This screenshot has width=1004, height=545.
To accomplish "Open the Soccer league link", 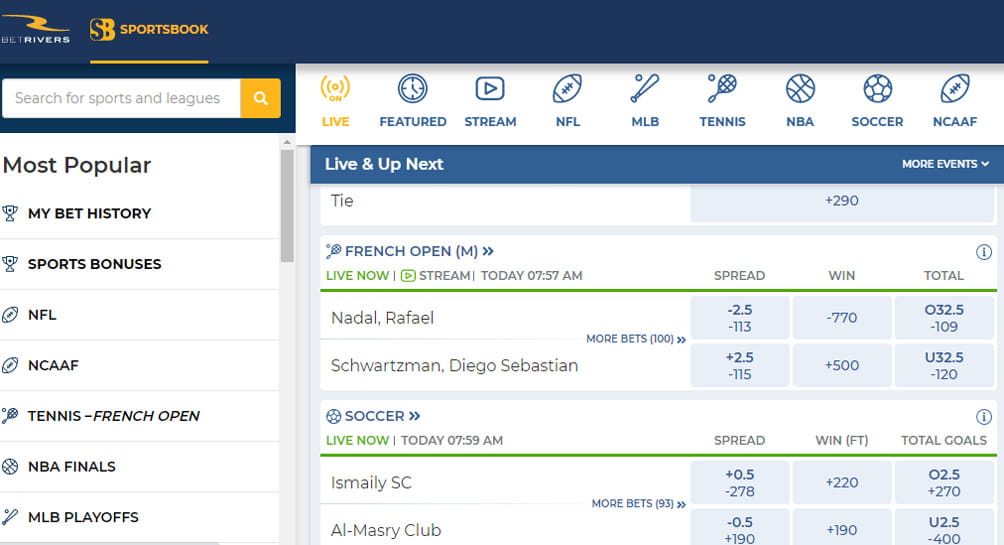I will 382,416.
